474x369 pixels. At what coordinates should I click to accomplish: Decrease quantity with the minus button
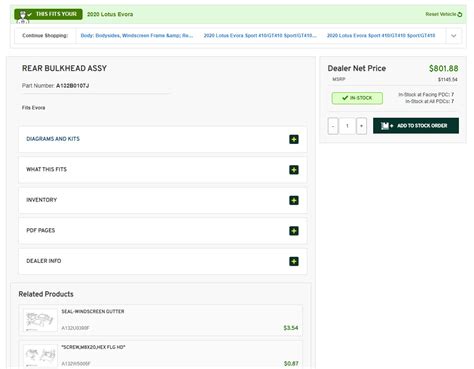tap(333, 126)
